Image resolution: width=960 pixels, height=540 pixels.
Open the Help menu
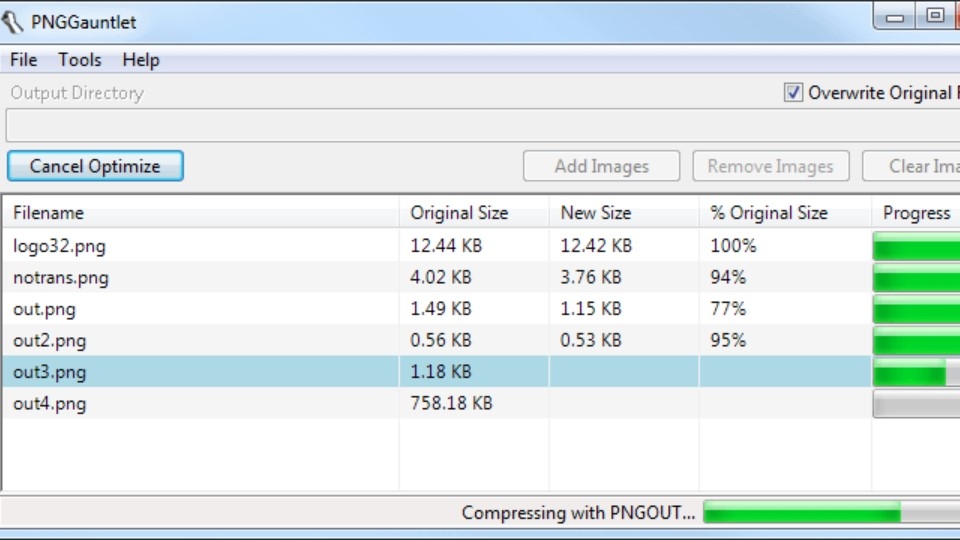(141, 60)
